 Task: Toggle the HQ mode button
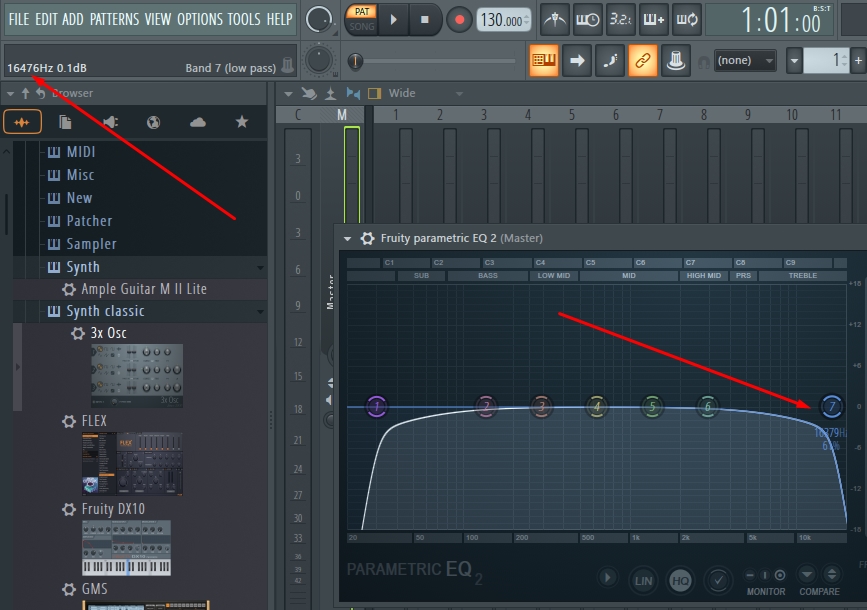680,581
